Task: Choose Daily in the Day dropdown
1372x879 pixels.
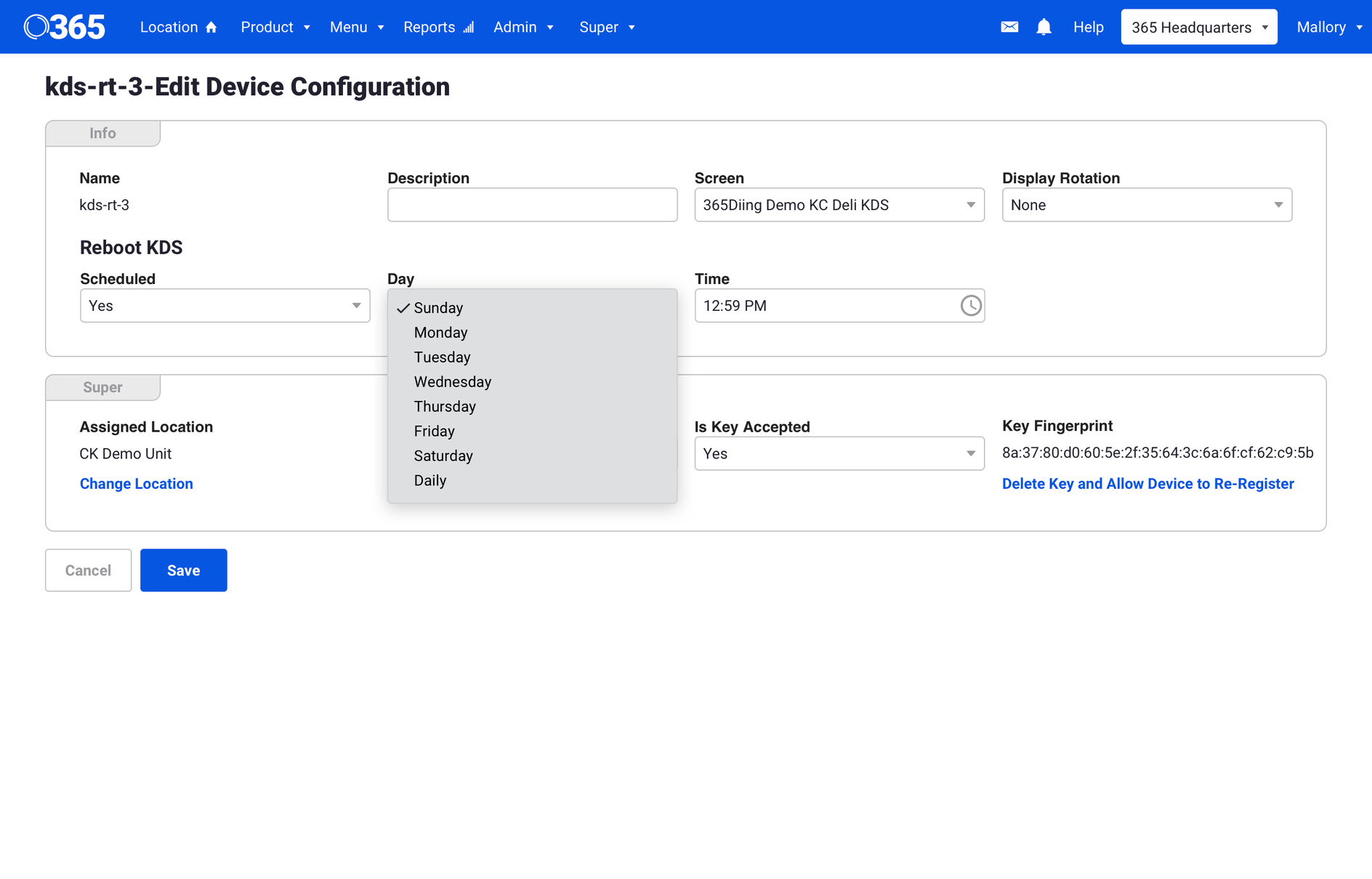Action: pos(429,481)
